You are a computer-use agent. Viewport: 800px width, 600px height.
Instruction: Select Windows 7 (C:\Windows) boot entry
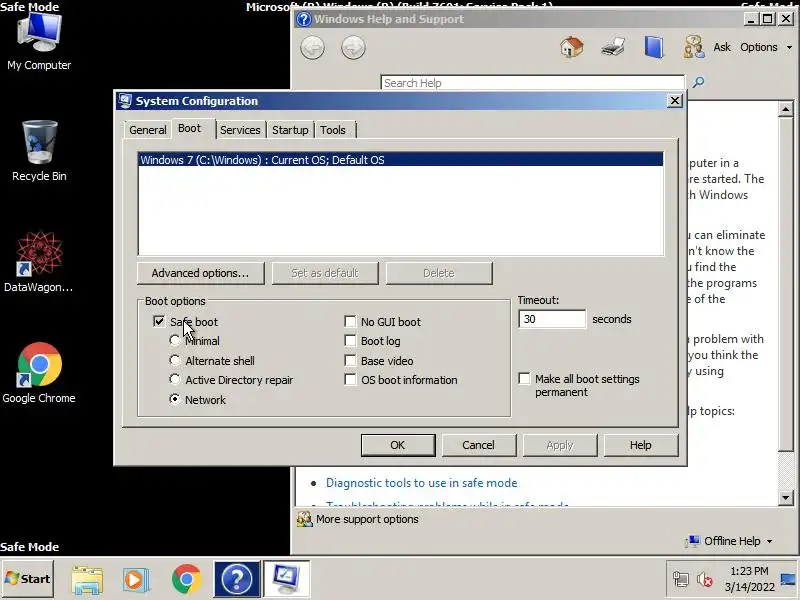click(401, 160)
